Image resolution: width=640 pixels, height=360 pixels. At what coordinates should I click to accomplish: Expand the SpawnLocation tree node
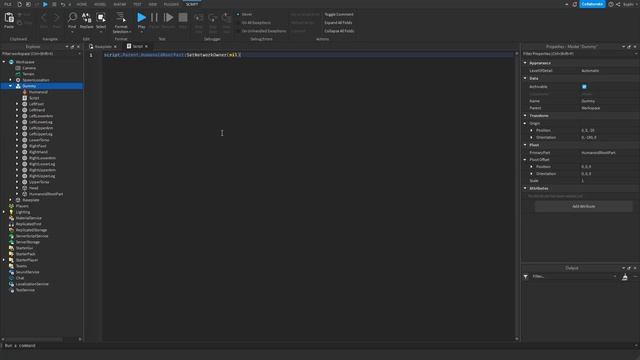(11, 80)
